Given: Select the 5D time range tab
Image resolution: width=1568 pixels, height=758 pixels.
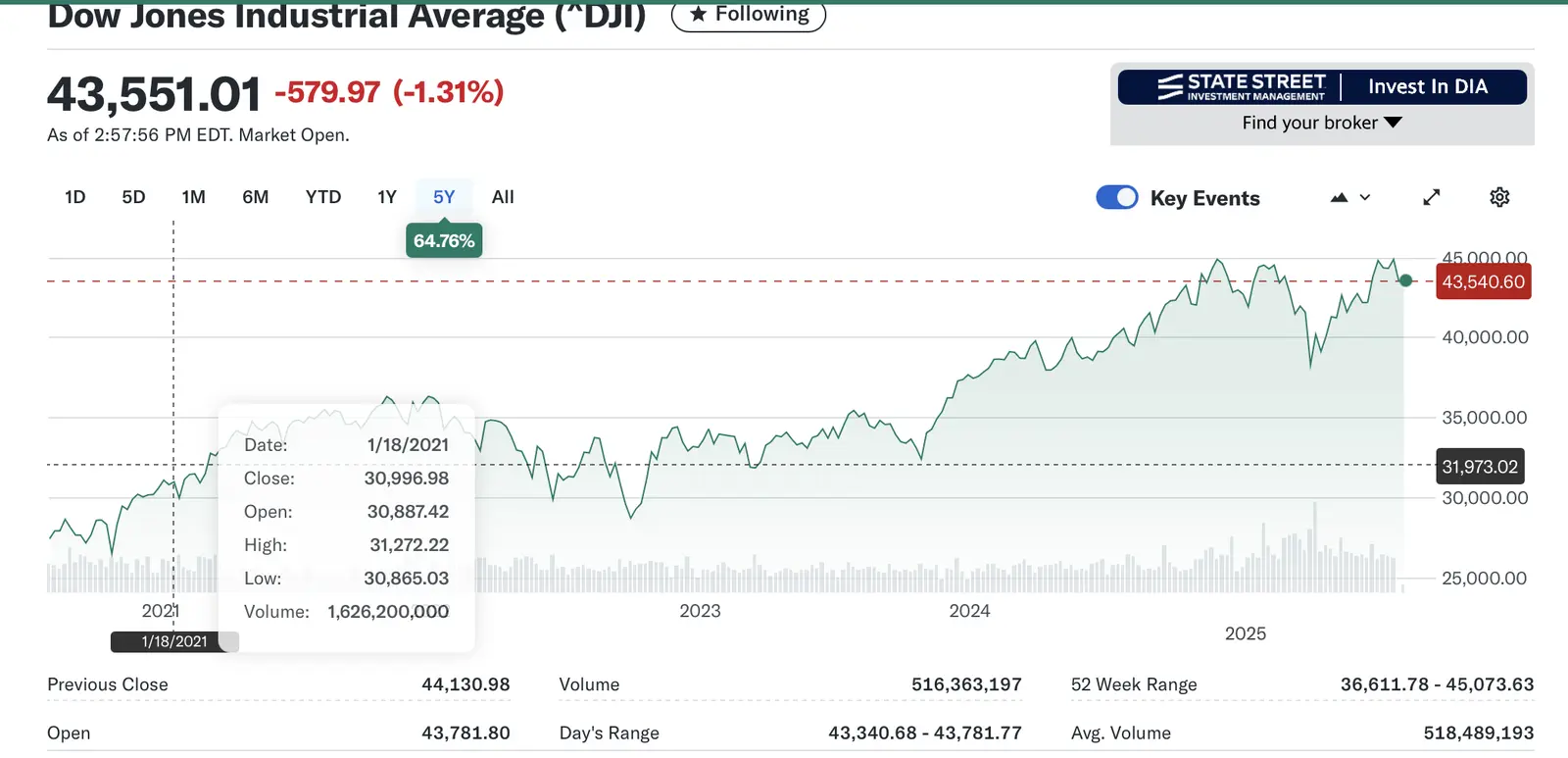Looking at the screenshot, I should [133, 197].
